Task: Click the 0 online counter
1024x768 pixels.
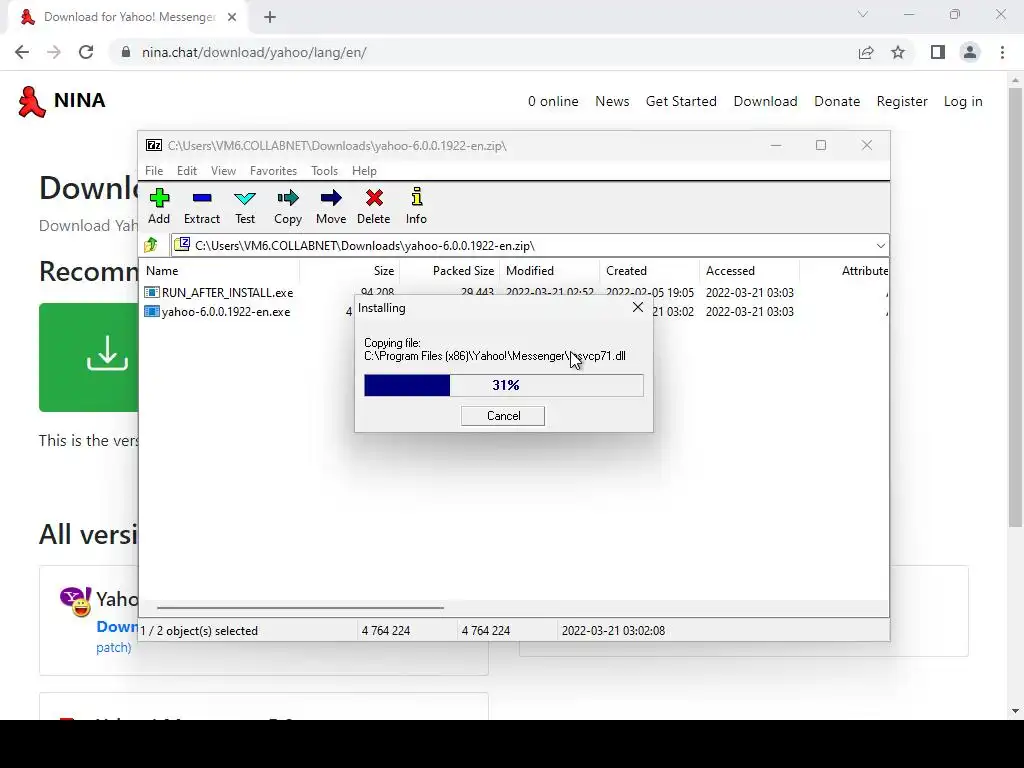Action: coord(553,101)
